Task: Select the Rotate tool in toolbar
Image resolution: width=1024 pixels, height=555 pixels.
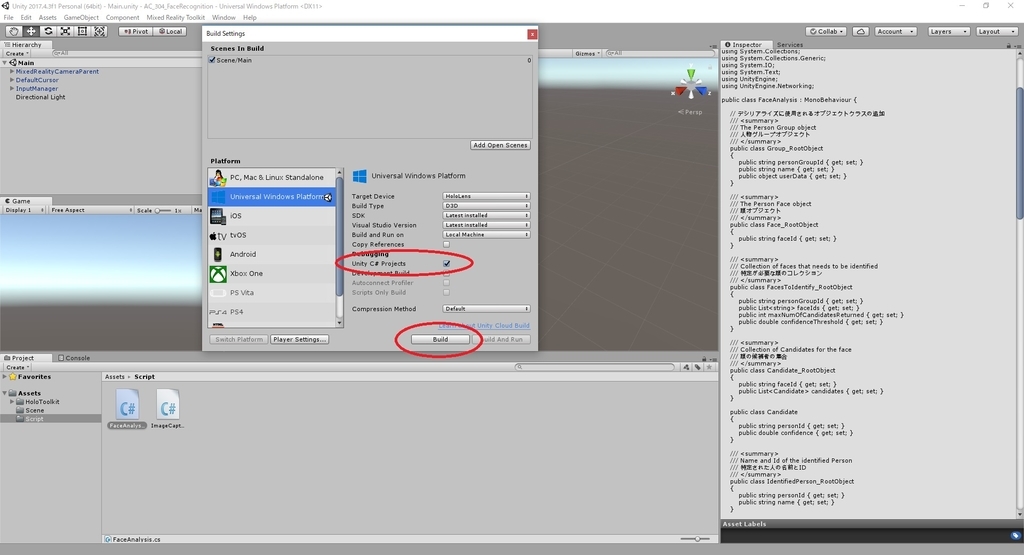Action: click(x=48, y=31)
